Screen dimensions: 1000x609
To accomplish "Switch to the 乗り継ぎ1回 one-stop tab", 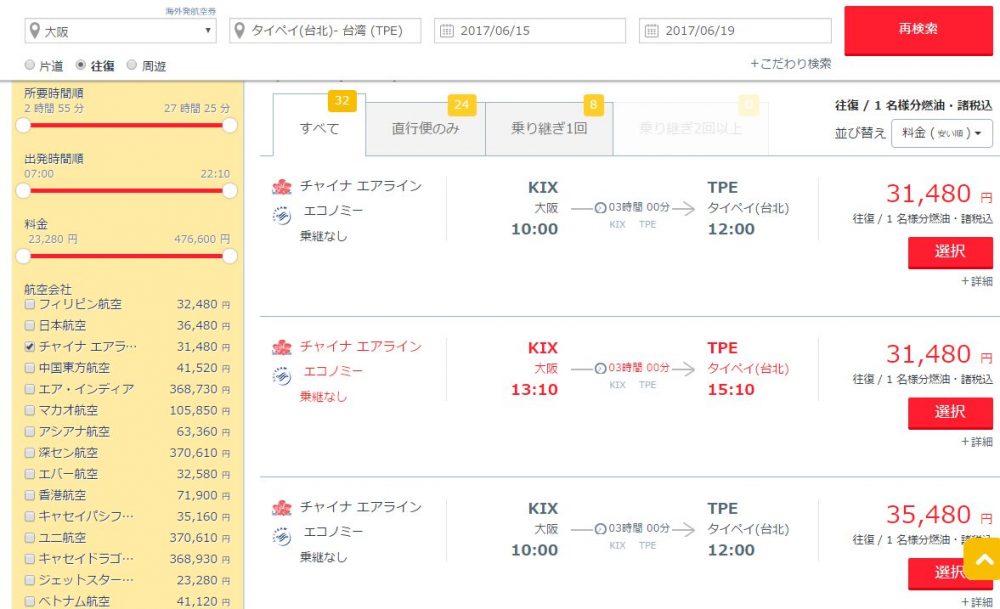I will pos(549,128).
